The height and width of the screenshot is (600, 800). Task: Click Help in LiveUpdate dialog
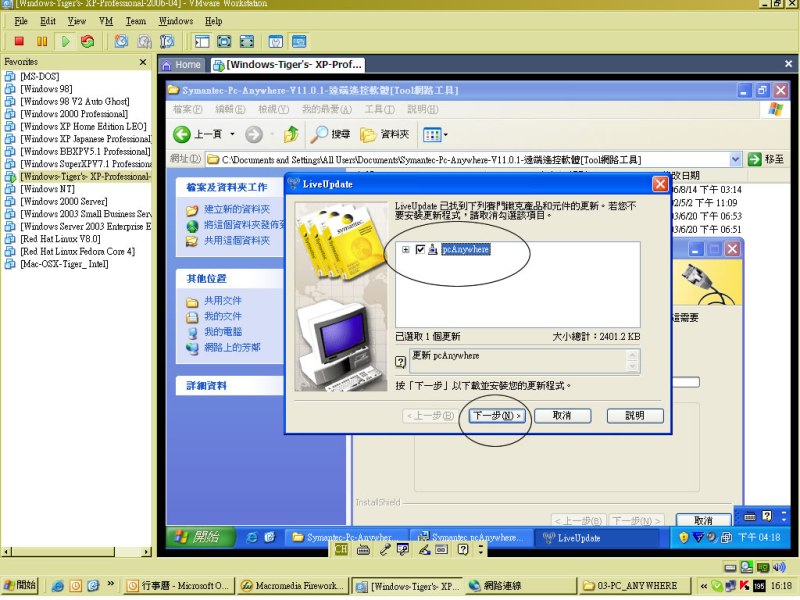pyautogui.click(x=635, y=416)
